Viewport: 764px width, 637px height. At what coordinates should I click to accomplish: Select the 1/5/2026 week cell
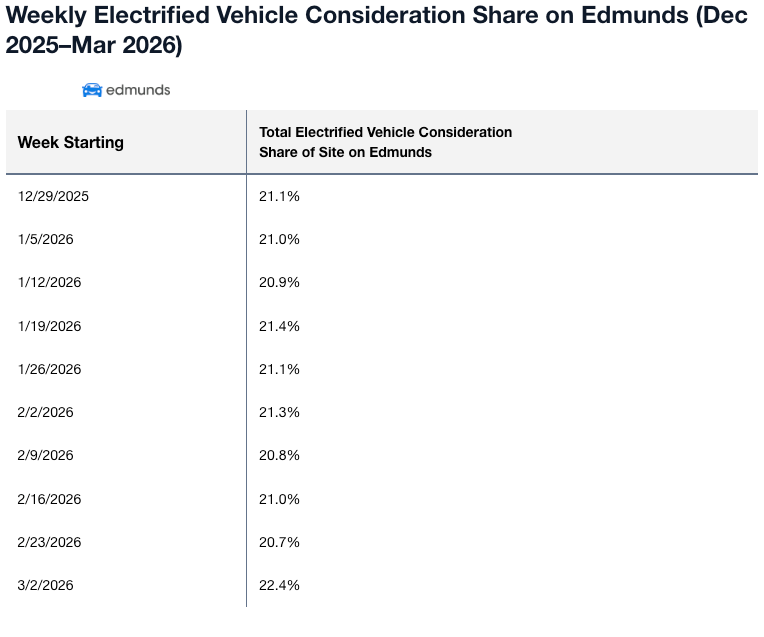click(46, 240)
